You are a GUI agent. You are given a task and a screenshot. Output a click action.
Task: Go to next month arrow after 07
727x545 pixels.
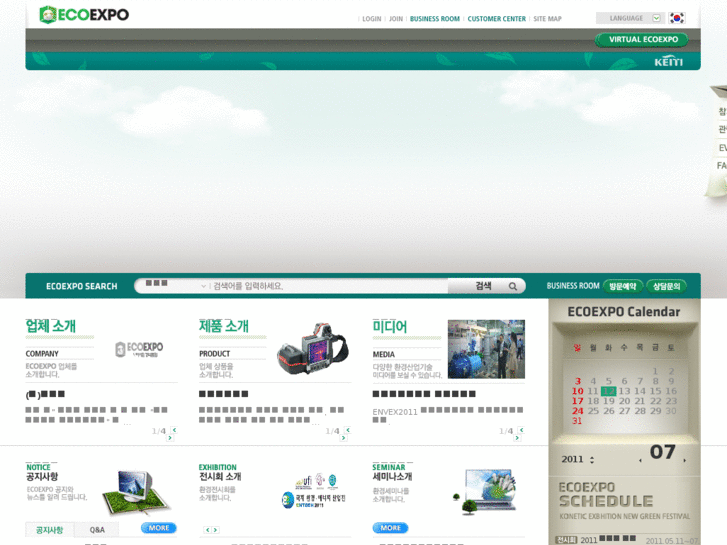[684, 460]
